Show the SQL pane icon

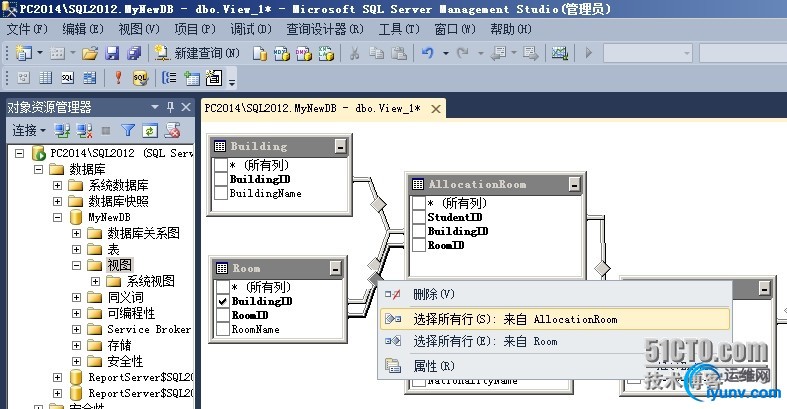coord(68,78)
